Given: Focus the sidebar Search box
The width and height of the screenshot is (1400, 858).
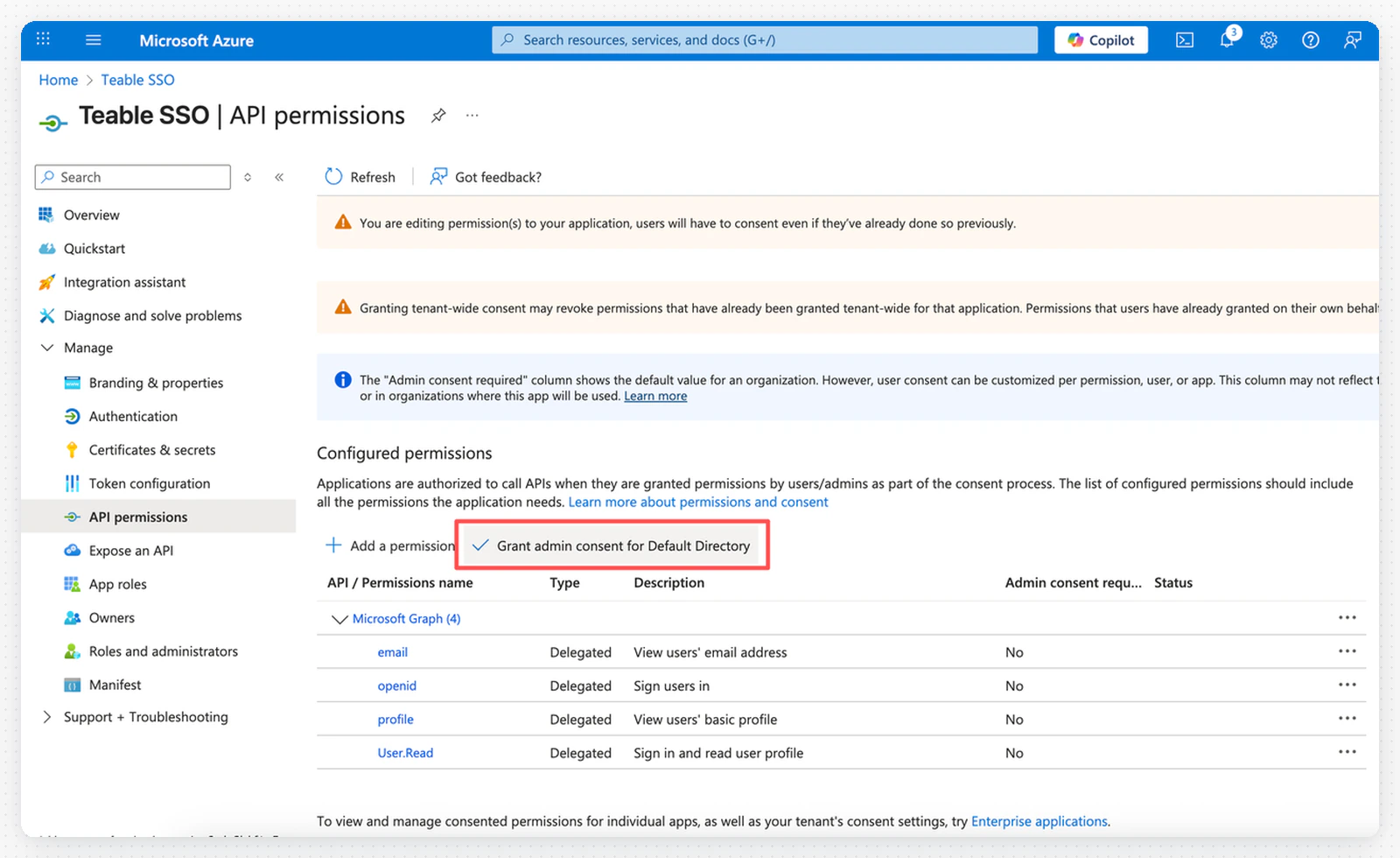Looking at the screenshot, I should click(133, 177).
